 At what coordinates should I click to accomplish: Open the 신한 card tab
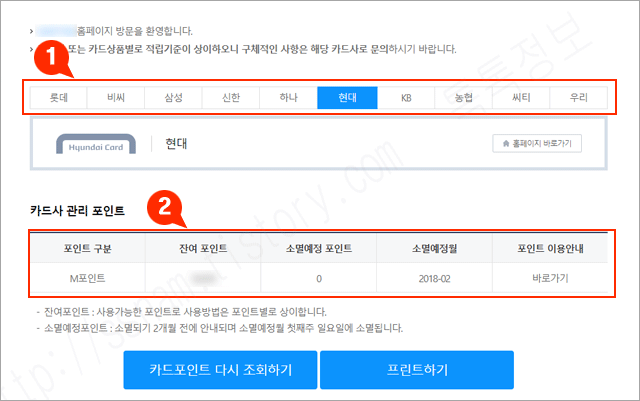231,98
